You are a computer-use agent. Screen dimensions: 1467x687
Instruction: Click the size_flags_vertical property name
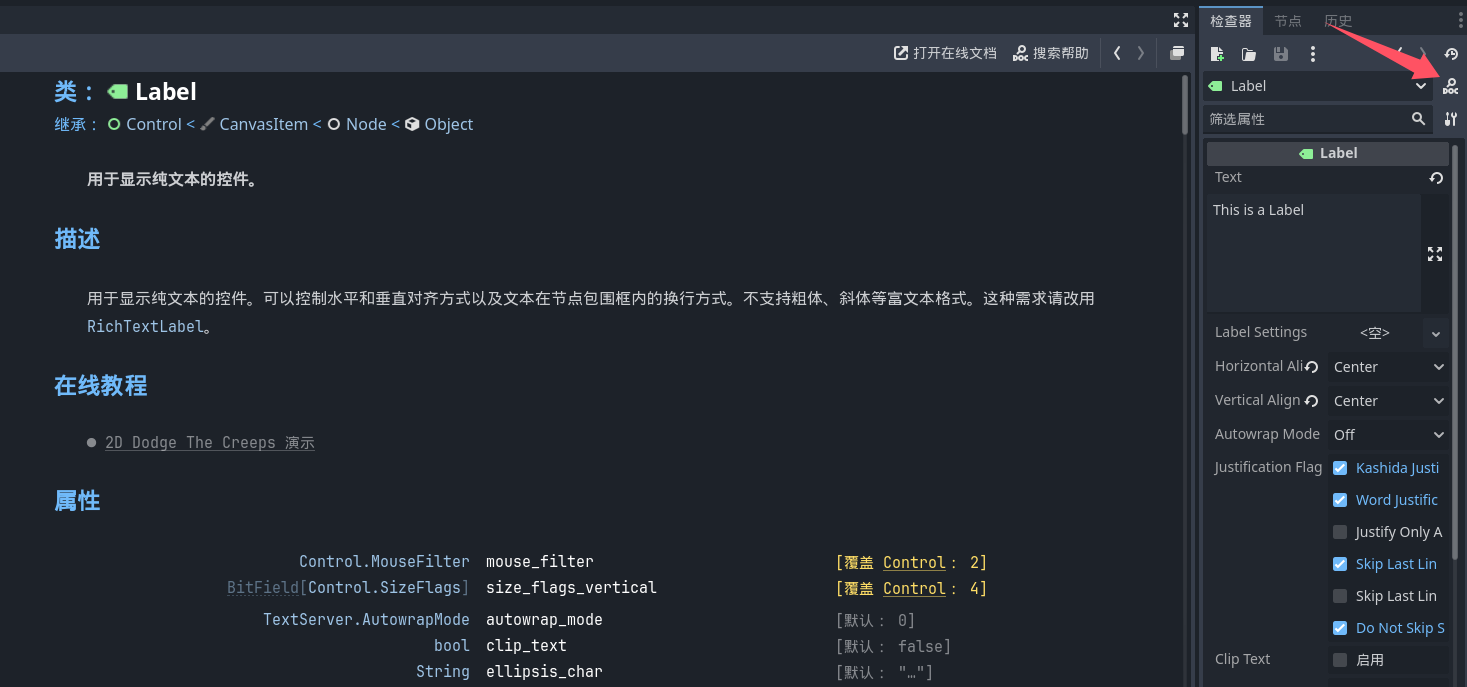tap(571, 588)
